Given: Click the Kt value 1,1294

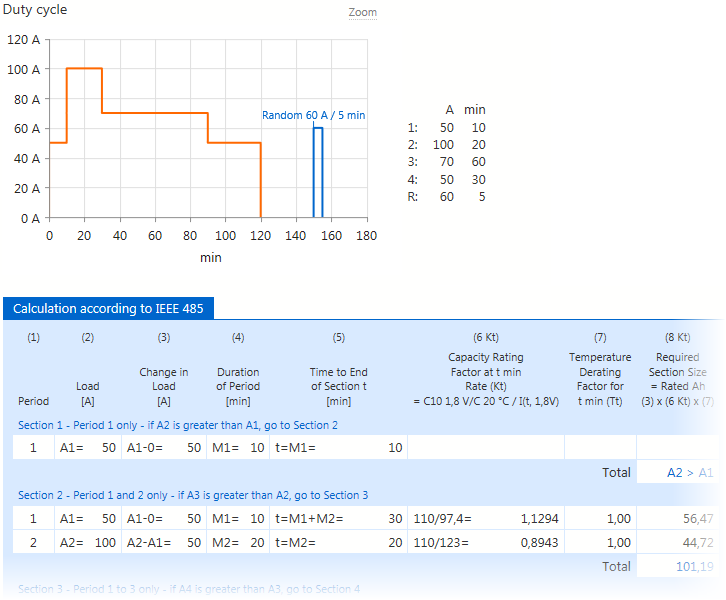Looking at the screenshot, I should [x=539, y=519].
